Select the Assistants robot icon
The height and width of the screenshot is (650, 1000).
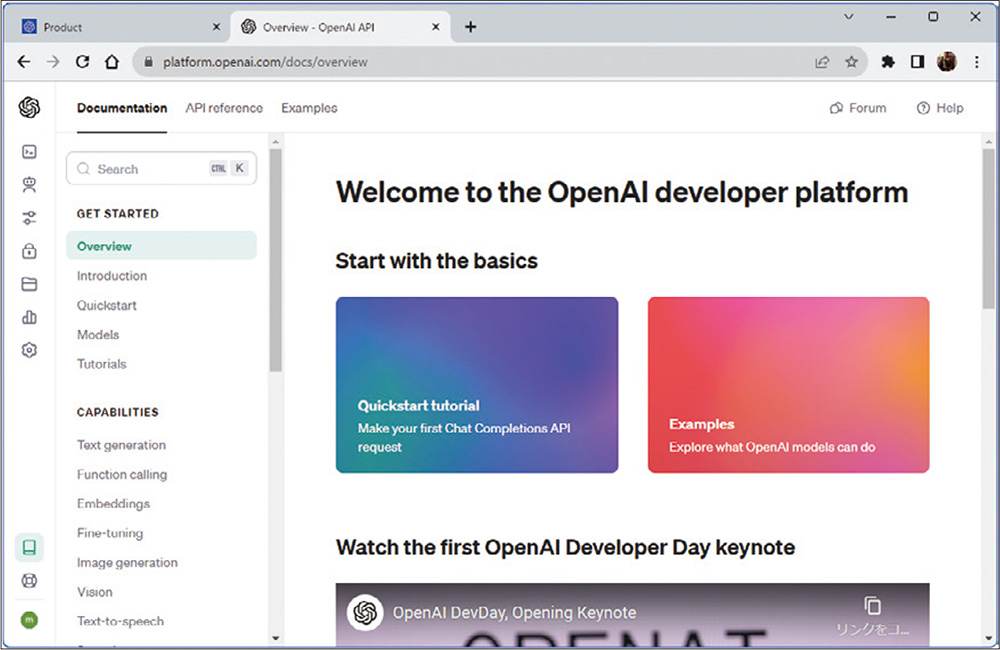[x=29, y=184]
